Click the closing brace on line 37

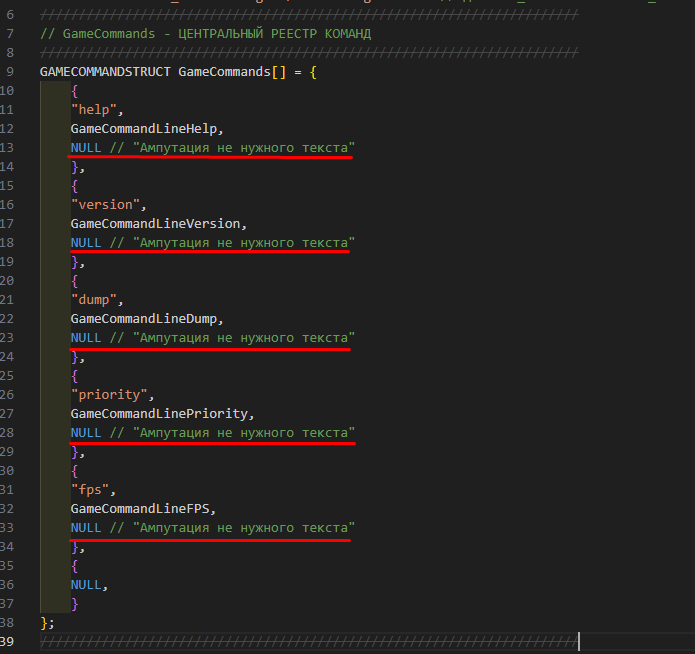tap(74, 604)
